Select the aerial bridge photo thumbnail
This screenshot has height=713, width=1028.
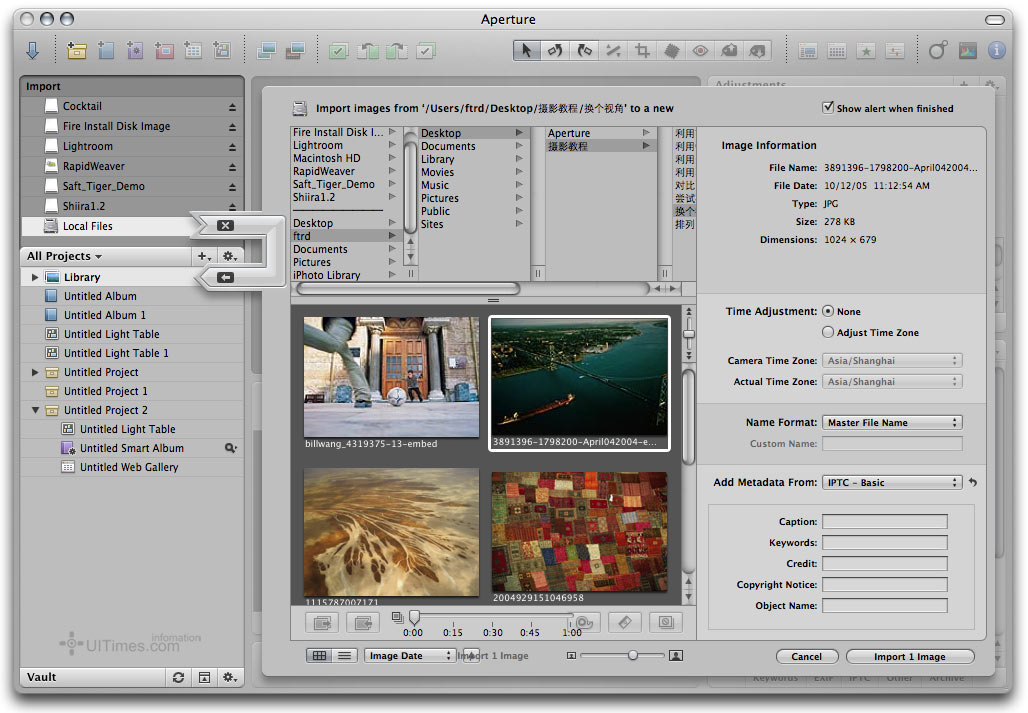[579, 383]
